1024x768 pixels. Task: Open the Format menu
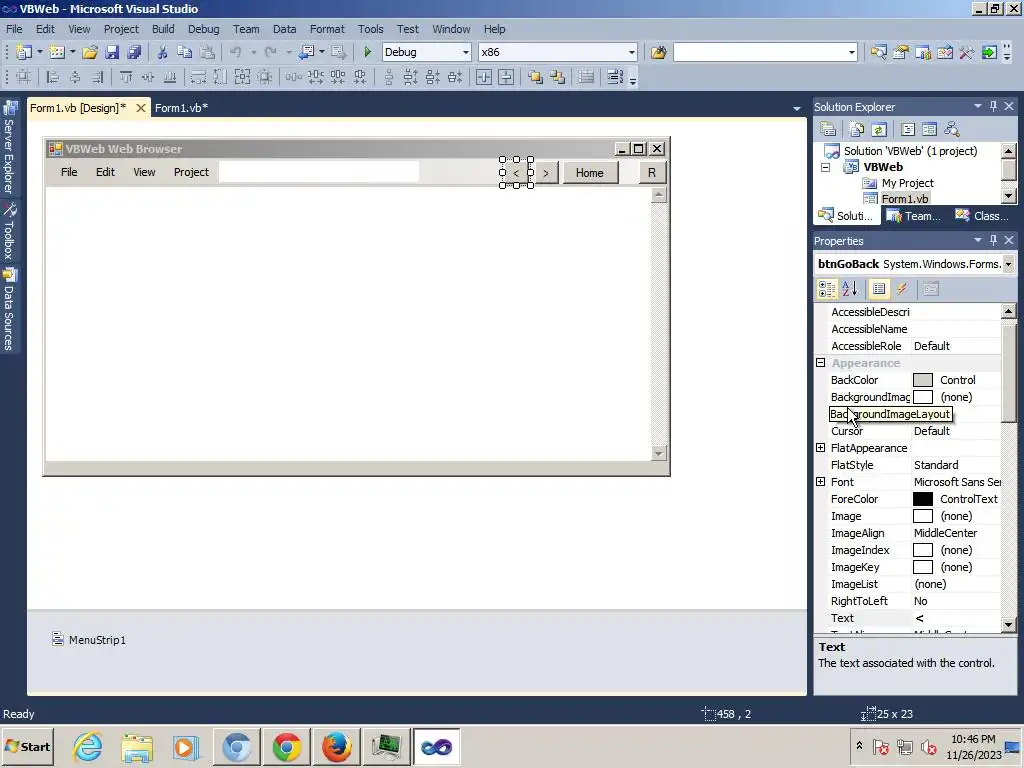(x=327, y=29)
